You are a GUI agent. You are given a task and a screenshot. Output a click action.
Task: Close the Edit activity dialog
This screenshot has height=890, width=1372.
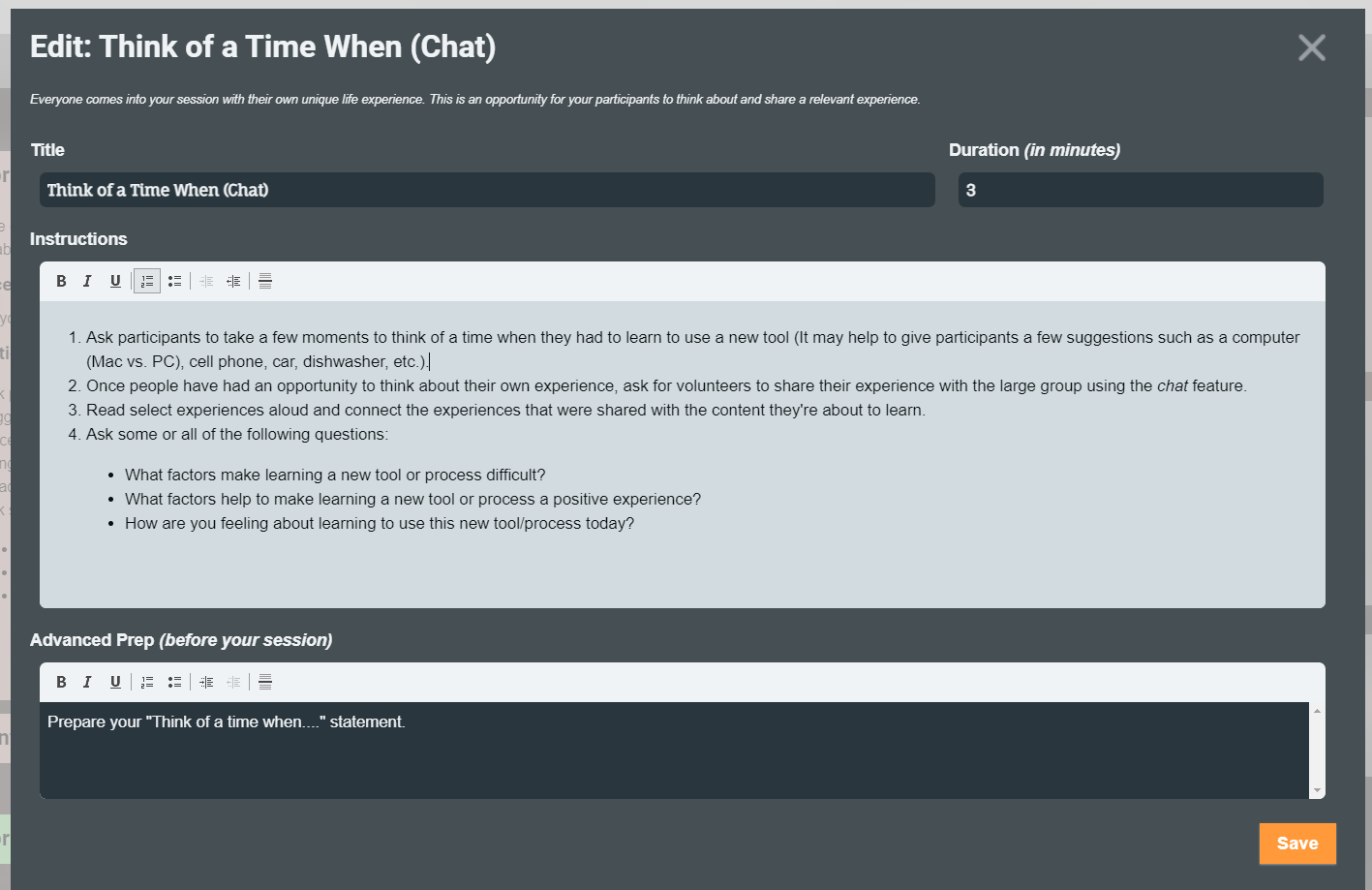[1311, 47]
